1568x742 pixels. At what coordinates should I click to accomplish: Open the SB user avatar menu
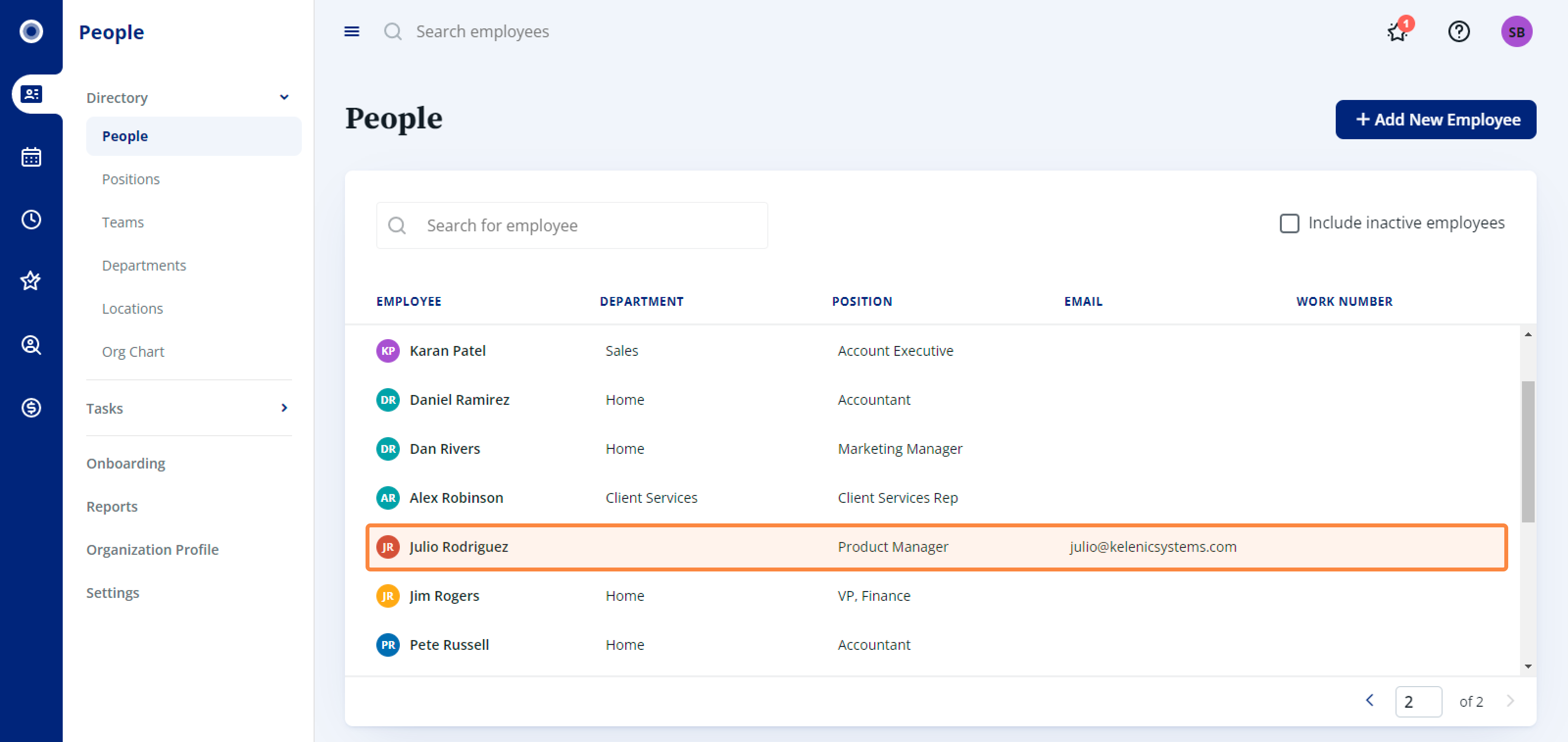(x=1516, y=31)
